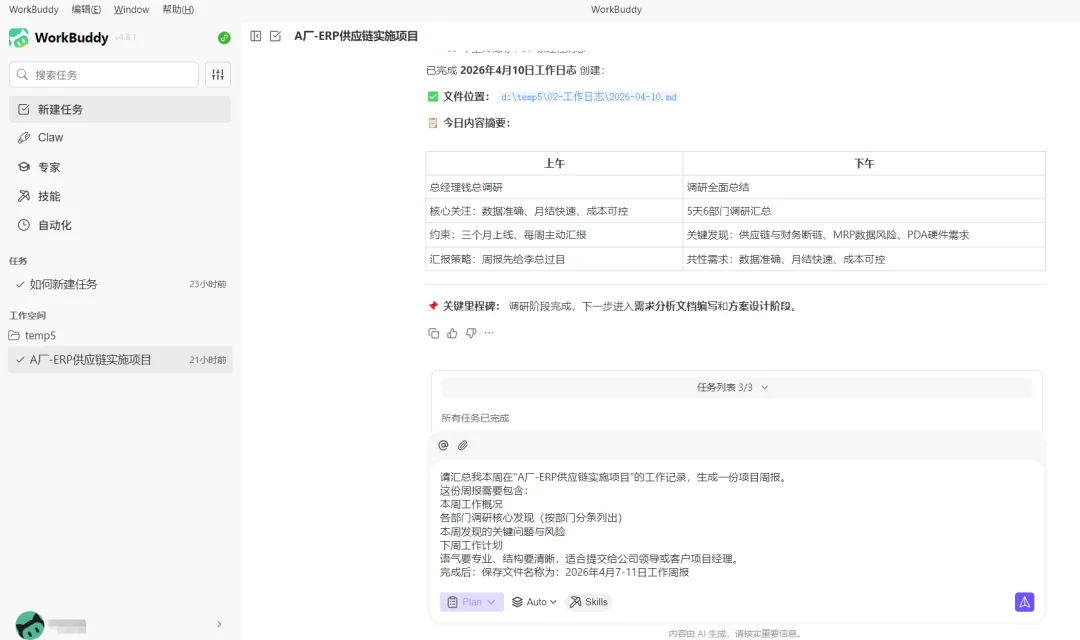Open the Plan mode dropdown
Image resolution: width=1080 pixels, height=640 pixels.
click(x=472, y=602)
